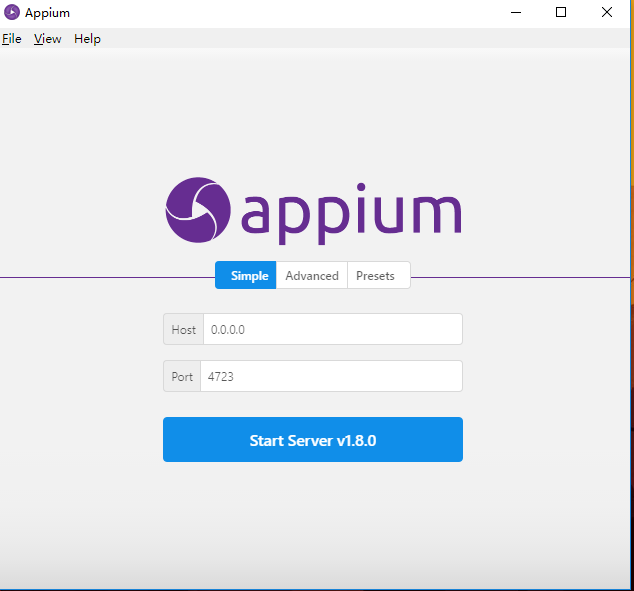Click the purple divider line right of Presets
634x591 pixels.
pyautogui.click(x=520, y=277)
